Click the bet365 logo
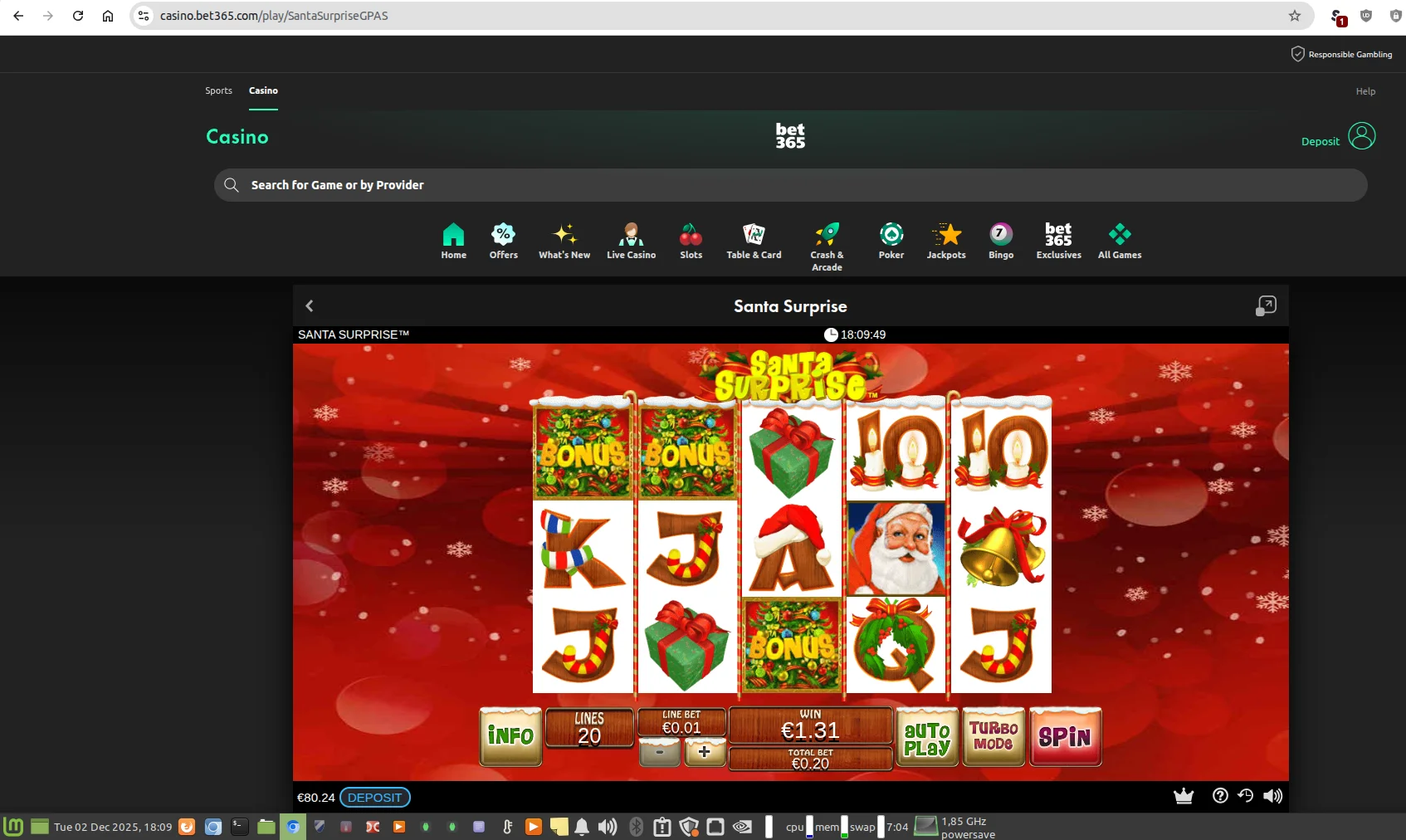Image resolution: width=1406 pixels, height=840 pixels. click(x=790, y=135)
